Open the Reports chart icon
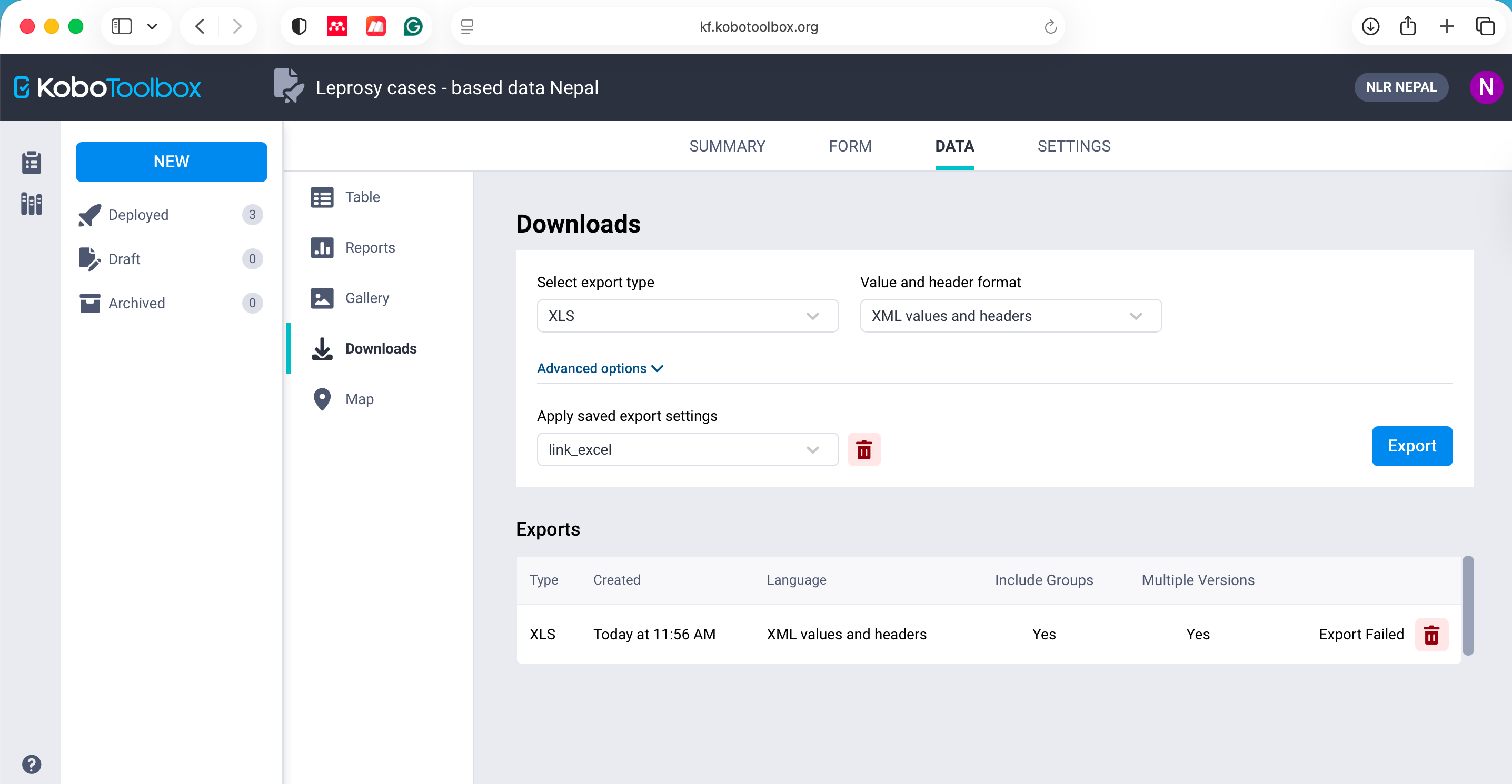This screenshot has height=784, width=1512. [322, 248]
